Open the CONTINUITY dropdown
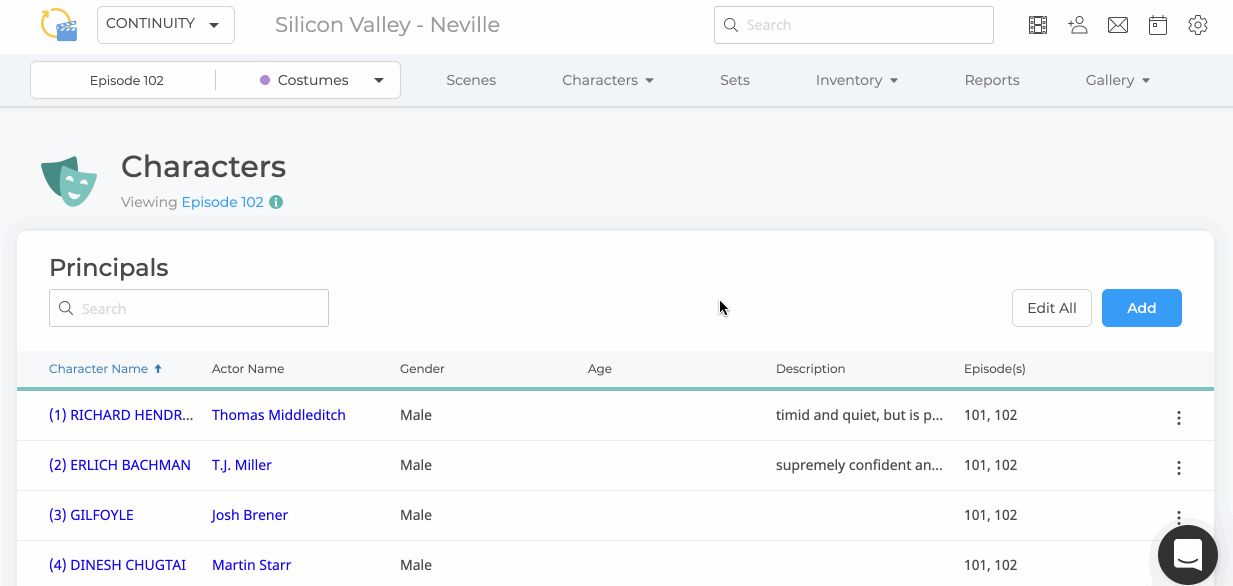 click(166, 25)
